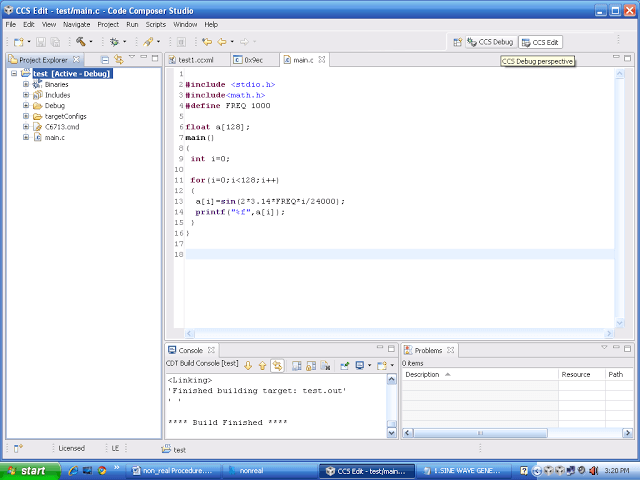
Task: Expand the C6713.cmd tree node
Action: pos(26,127)
